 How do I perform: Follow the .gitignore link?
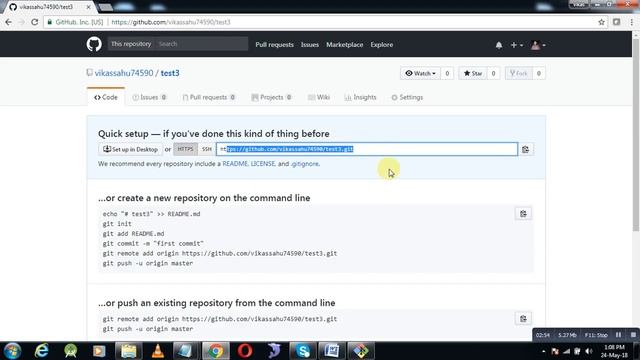point(304,164)
